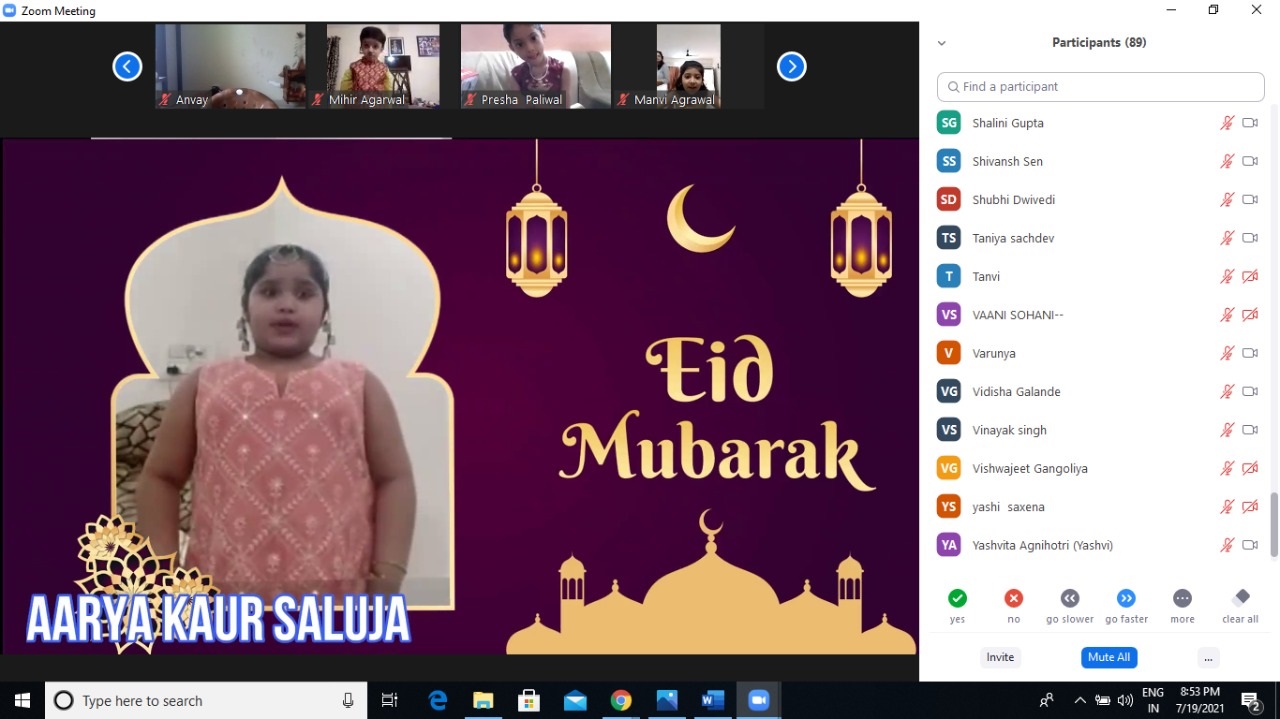Click Yashvita Agnihotri's camera icon
Viewport: 1280px width, 719px height.
1250,545
